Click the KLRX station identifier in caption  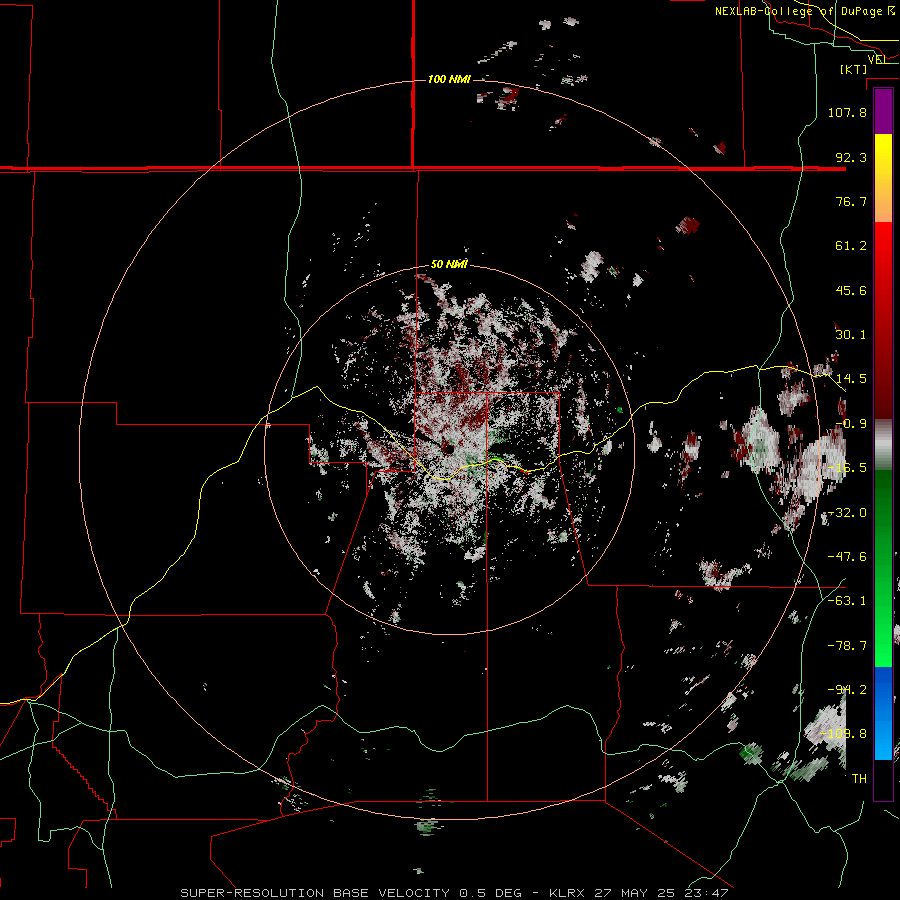tap(567, 893)
